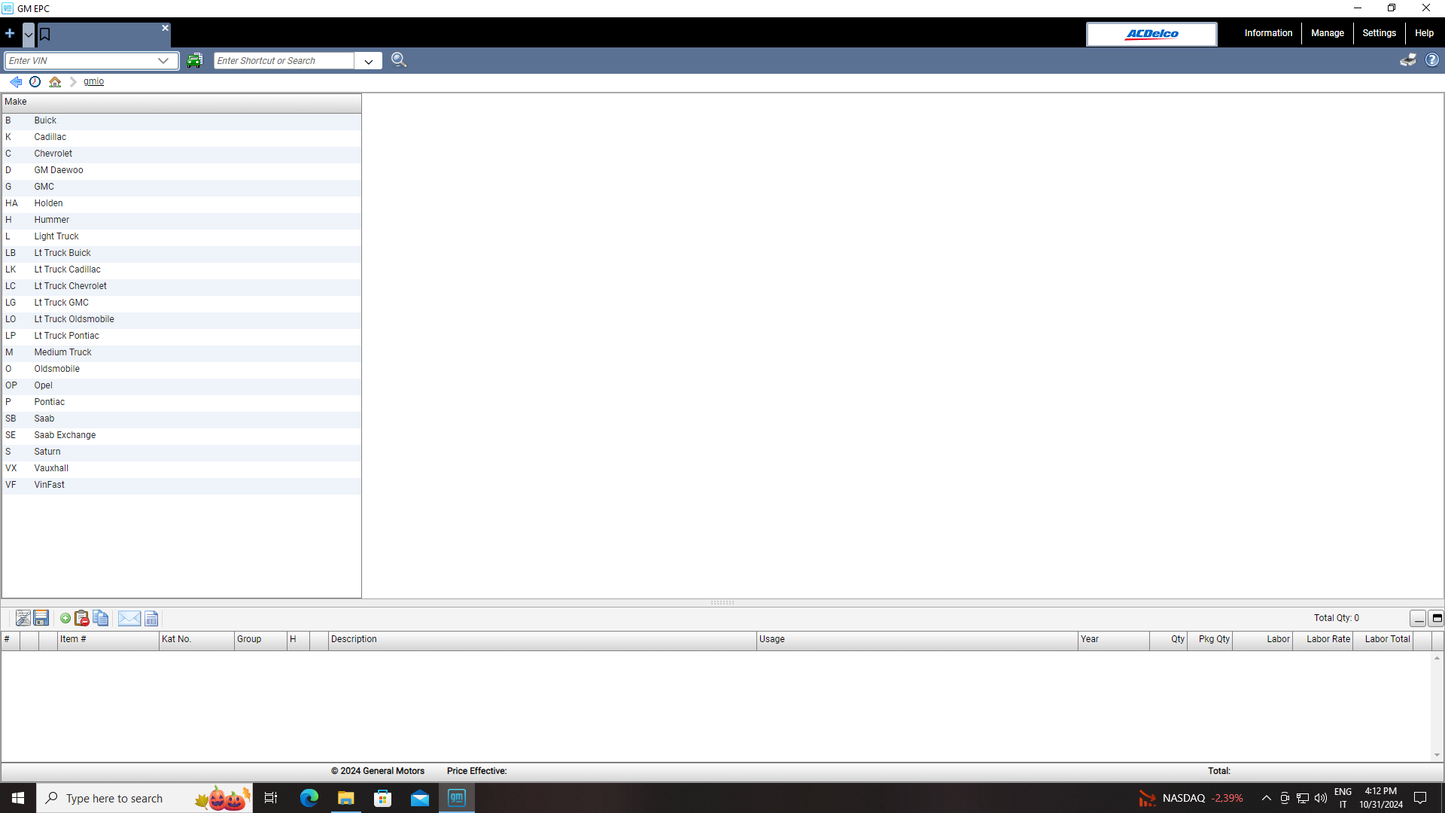Select the Lt Truck Oldsmobile row
This screenshot has height=813, width=1445.
pos(181,319)
